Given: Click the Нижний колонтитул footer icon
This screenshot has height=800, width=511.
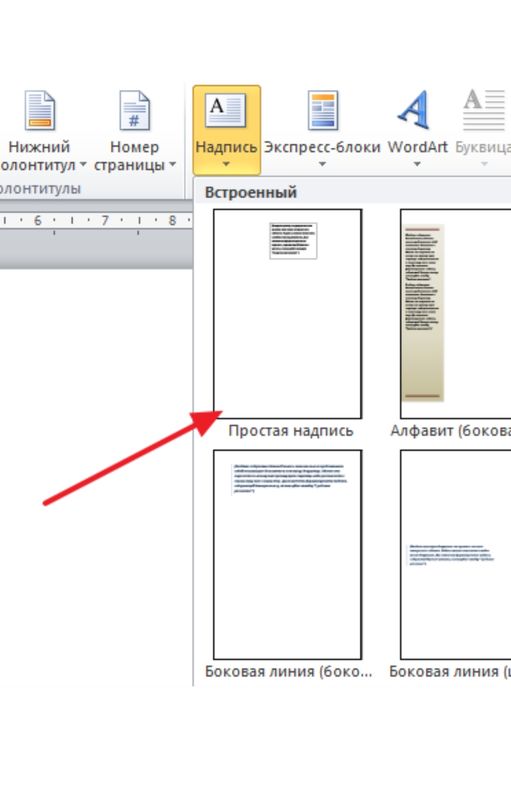Looking at the screenshot, I should pos(39,110).
